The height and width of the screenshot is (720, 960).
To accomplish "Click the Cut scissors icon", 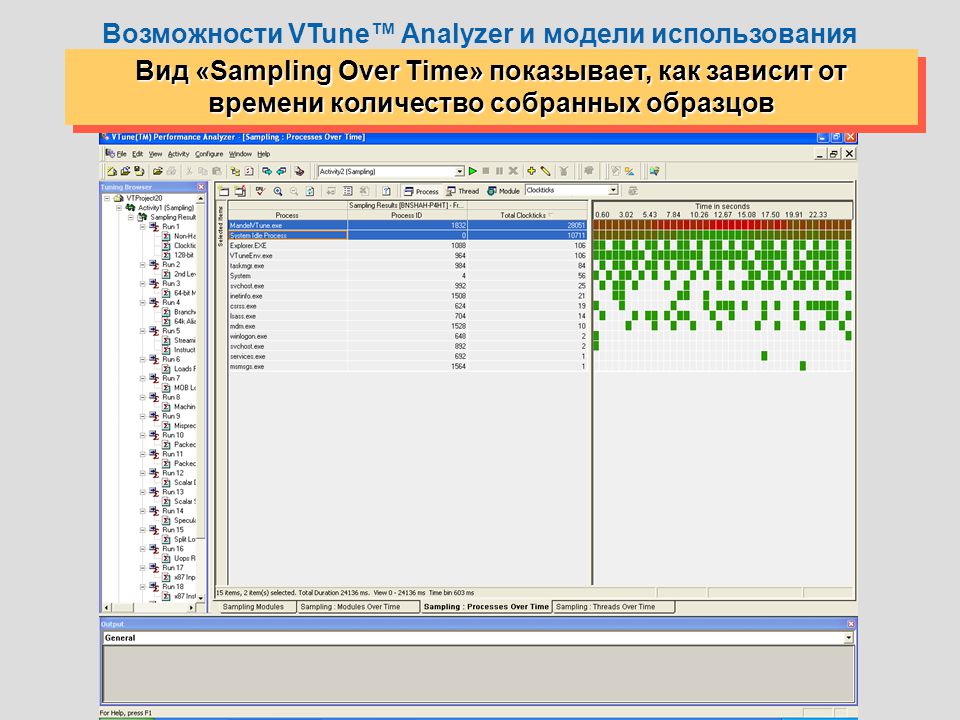I will click(x=189, y=171).
